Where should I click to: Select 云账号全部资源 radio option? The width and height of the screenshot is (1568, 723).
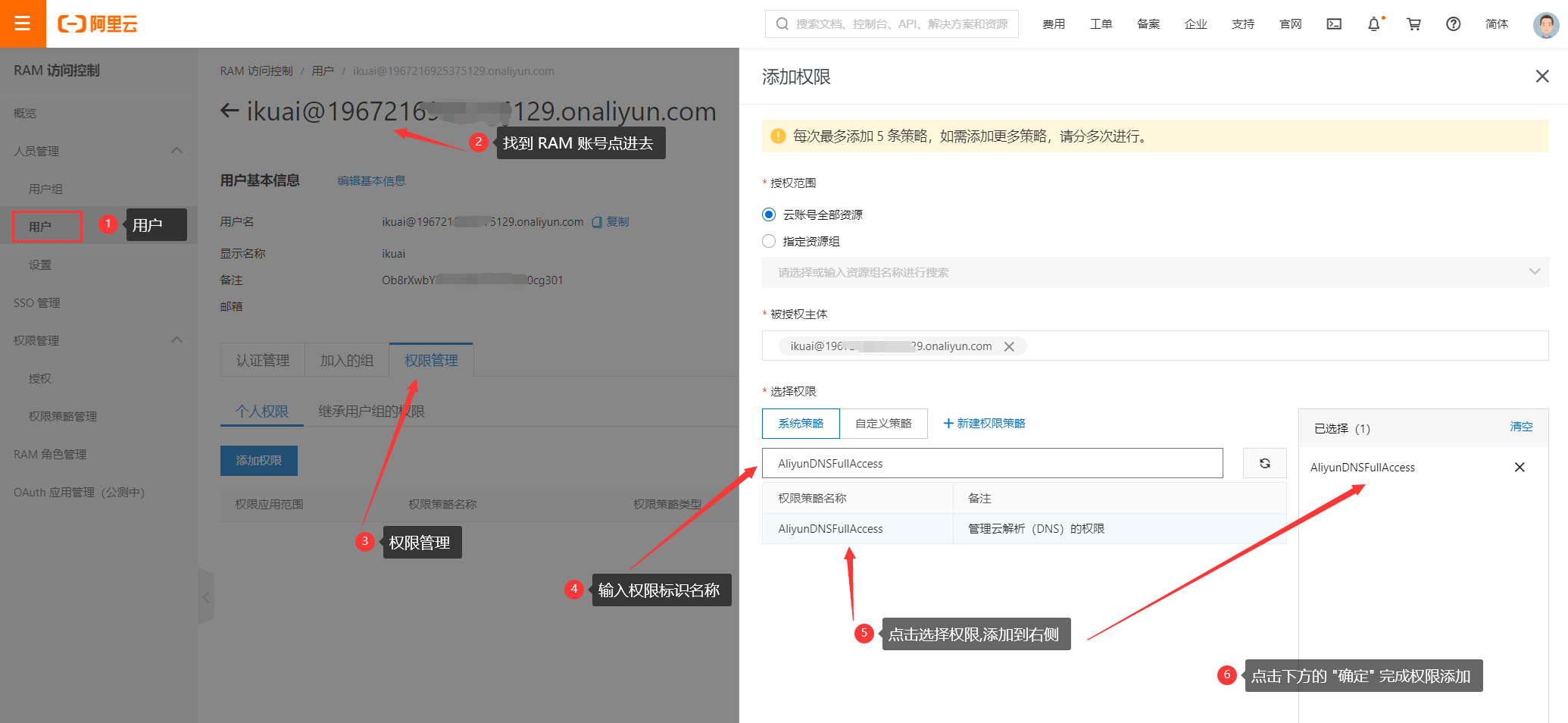(769, 214)
